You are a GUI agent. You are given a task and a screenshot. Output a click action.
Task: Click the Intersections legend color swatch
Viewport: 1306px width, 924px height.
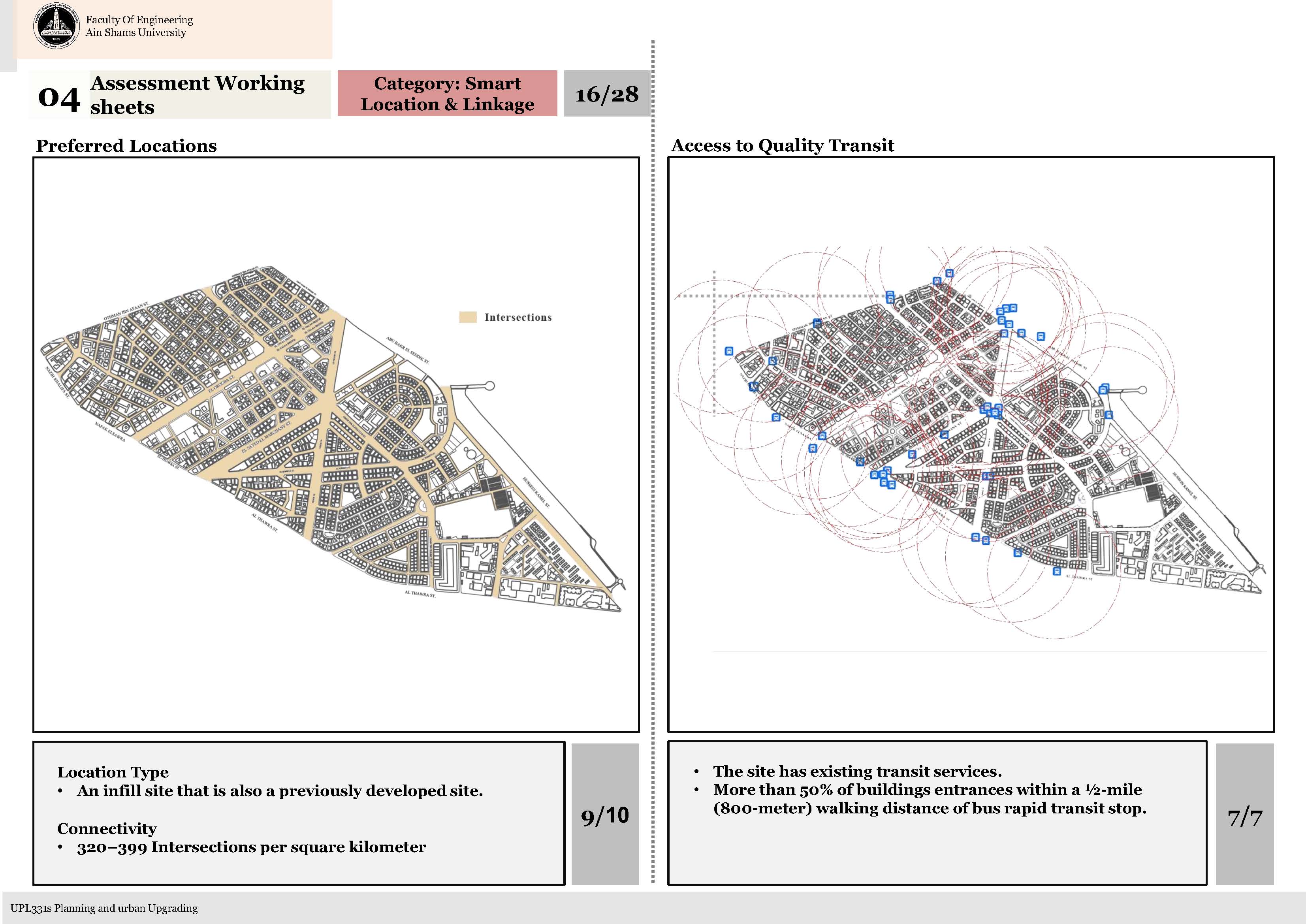pos(468,318)
